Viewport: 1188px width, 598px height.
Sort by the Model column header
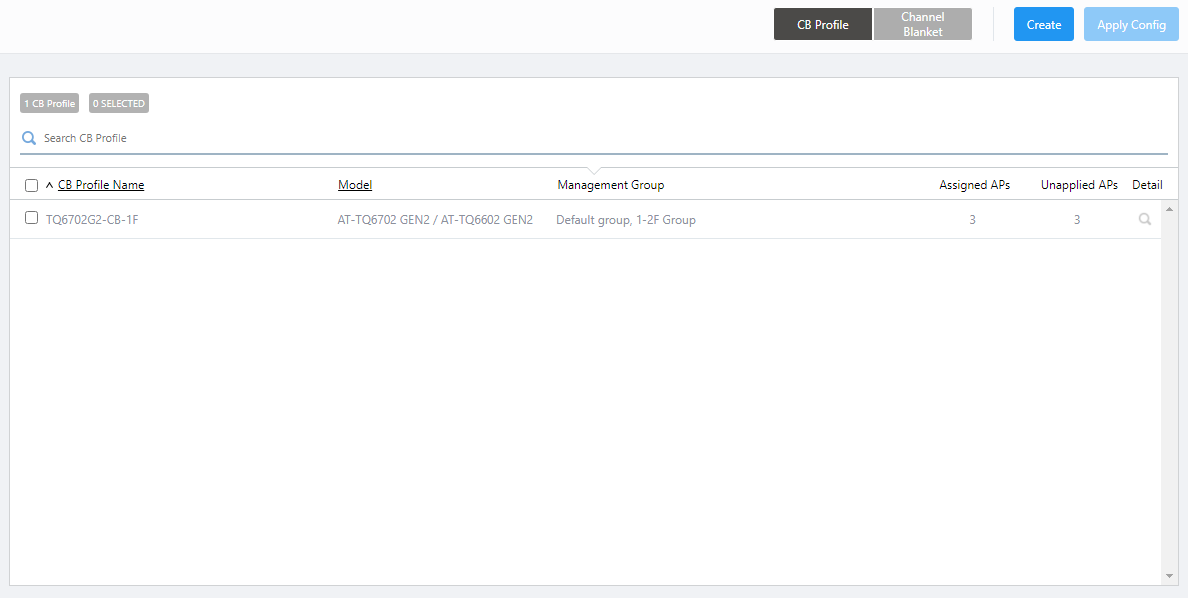[355, 185]
